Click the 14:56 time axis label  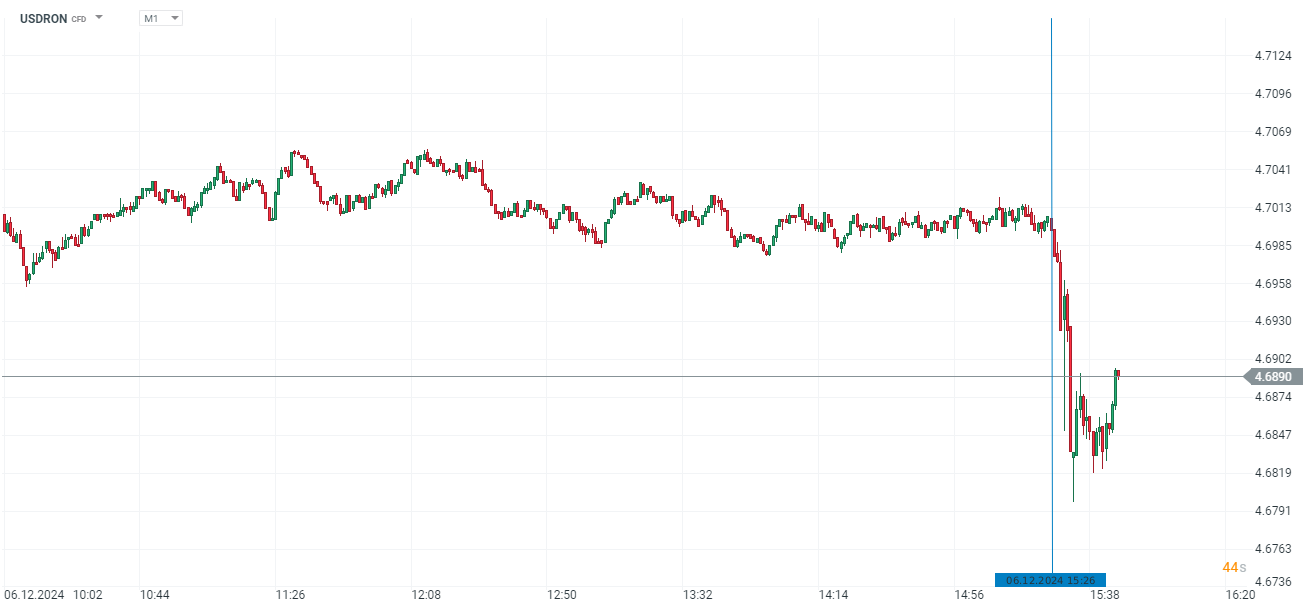(x=969, y=594)
